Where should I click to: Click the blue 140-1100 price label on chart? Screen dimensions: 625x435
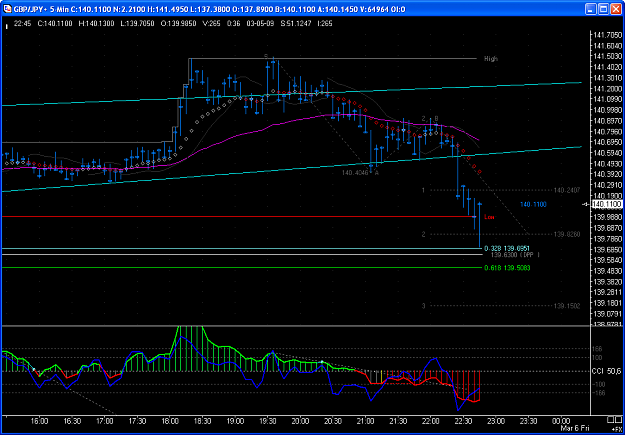coord(533,205)
